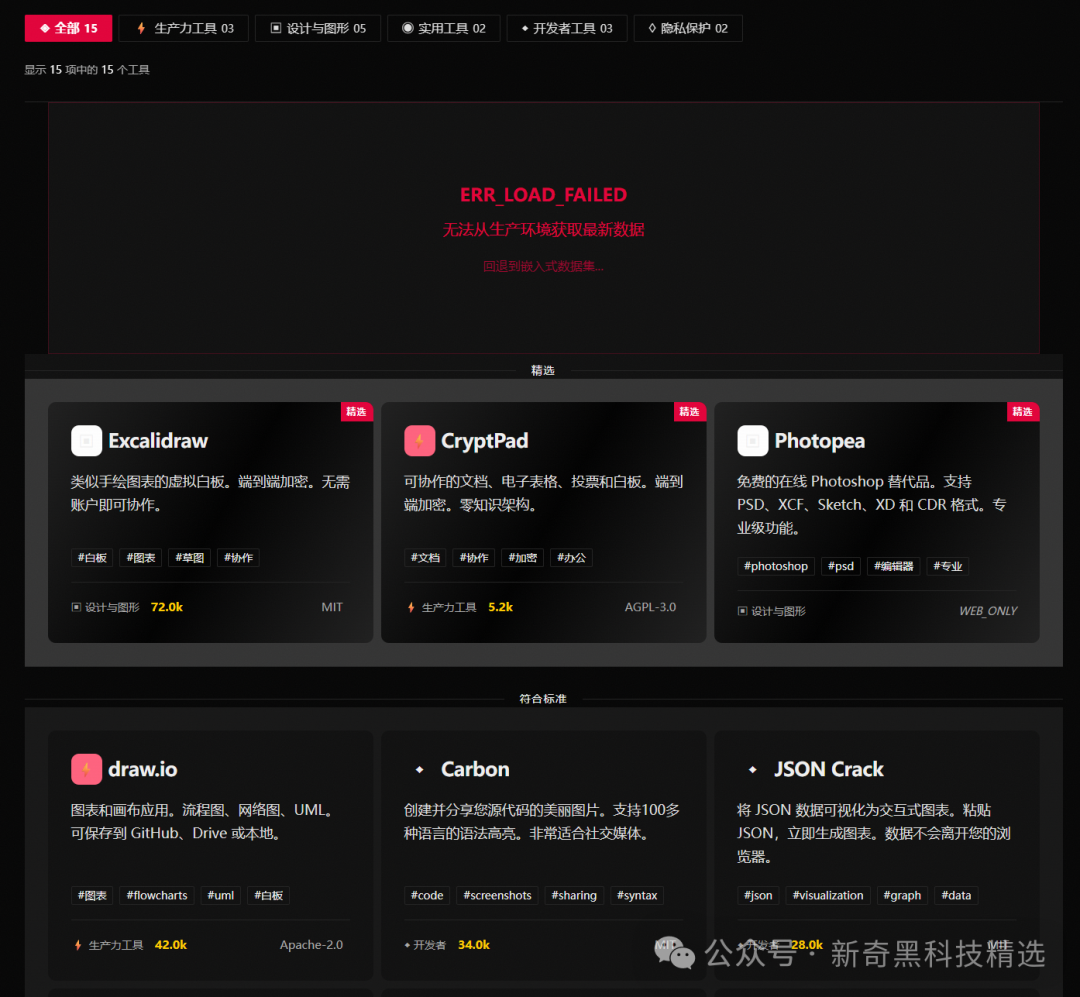Click the #data tag on JSON Crack
The image size is (1080, 997).
956,895
